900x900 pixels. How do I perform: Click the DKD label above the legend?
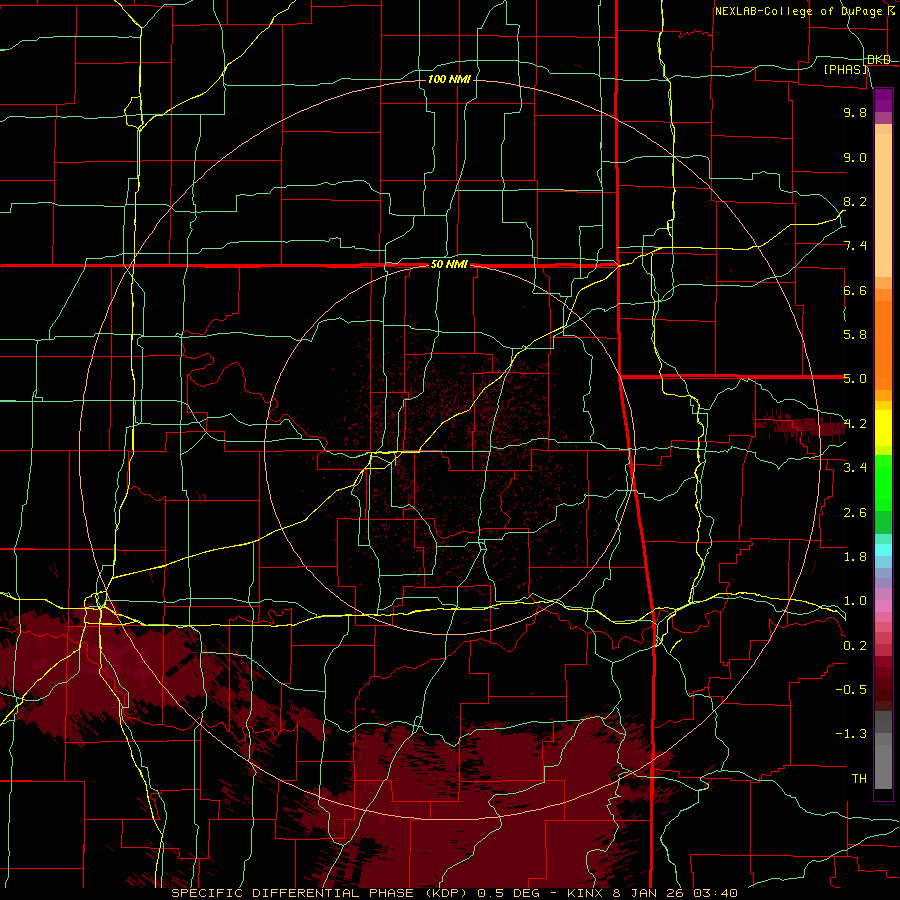point(879,59)
